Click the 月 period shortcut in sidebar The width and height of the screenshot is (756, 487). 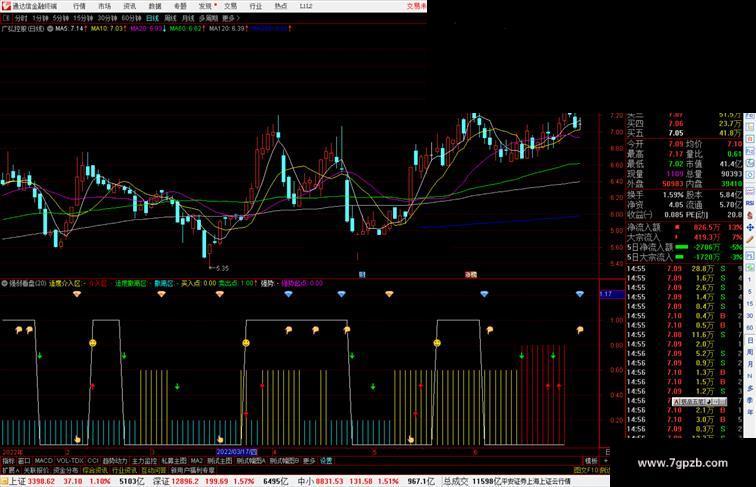pyautogui.click(x=750, y=364)
